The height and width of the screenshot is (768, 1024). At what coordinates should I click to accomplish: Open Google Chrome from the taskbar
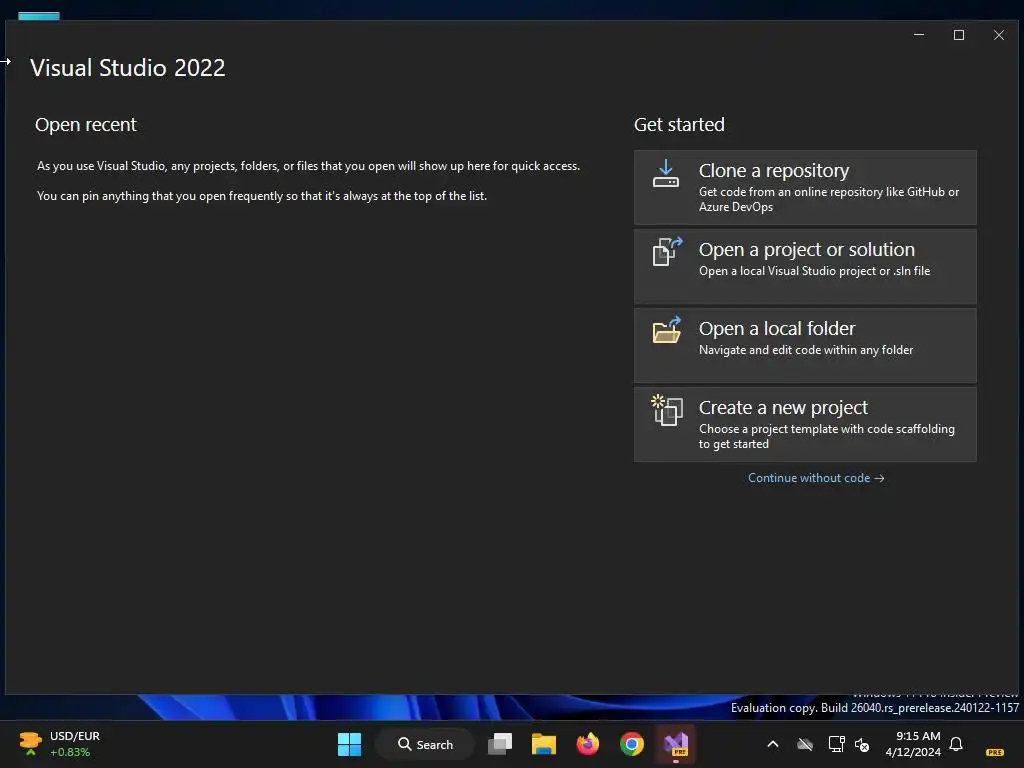pyautogui.click(x=632, y=744)
